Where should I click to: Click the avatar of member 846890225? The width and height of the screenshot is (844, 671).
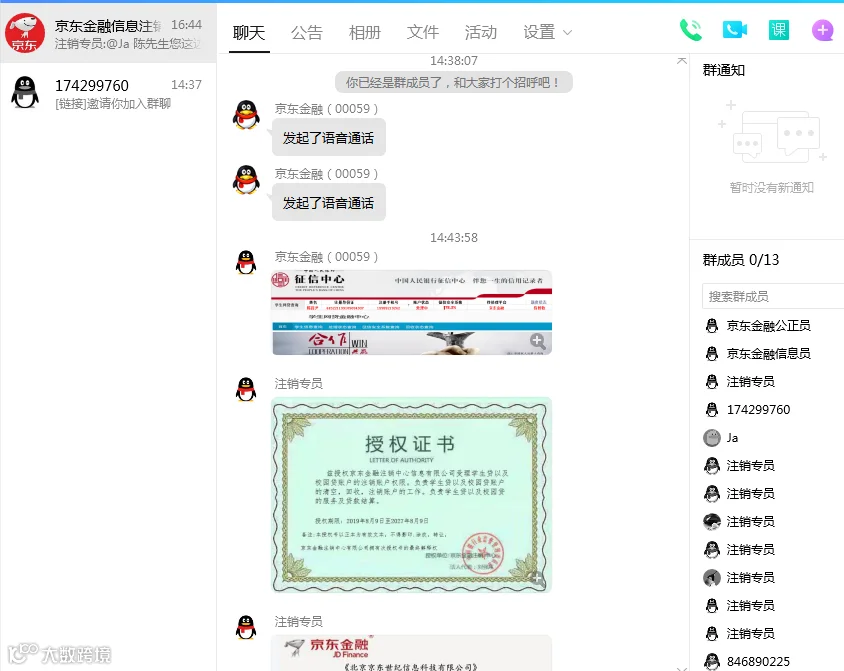click(712, 661)
